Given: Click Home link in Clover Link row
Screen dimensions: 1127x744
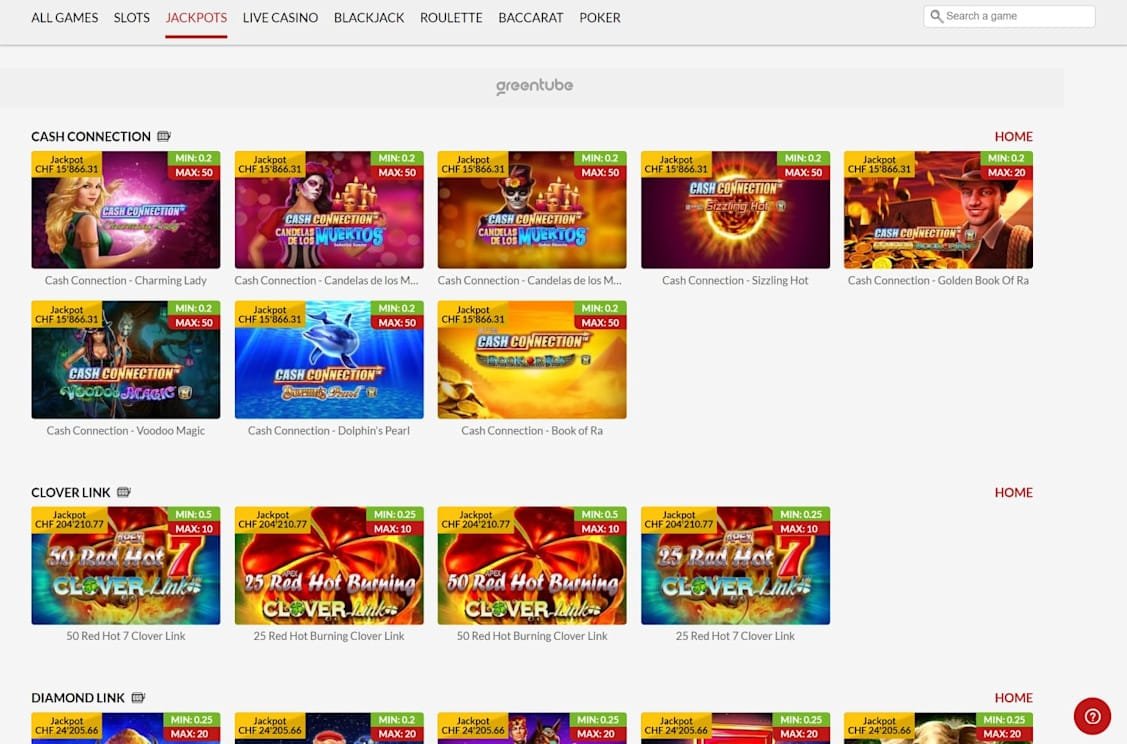Looking at the screenshot, I should coord(1013,492).
